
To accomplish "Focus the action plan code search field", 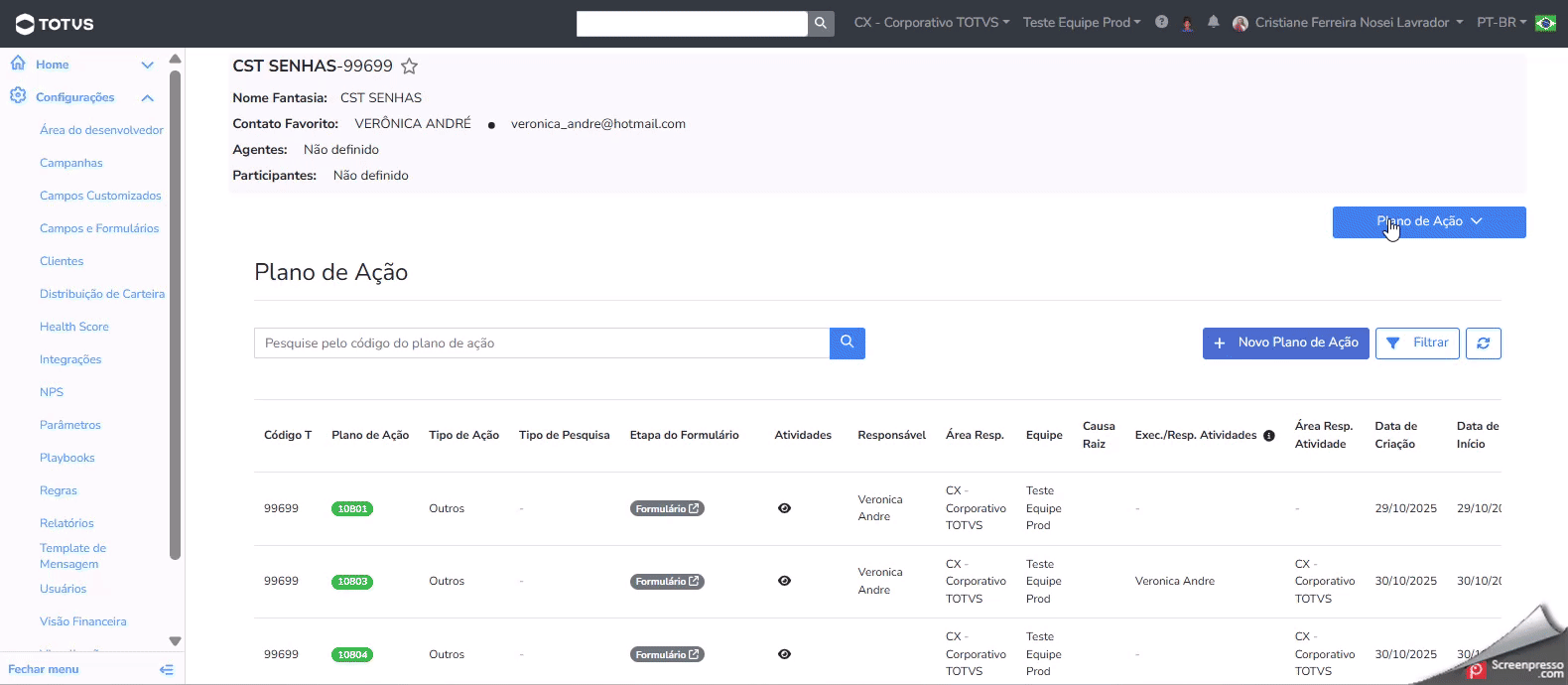I will [542, 343].
